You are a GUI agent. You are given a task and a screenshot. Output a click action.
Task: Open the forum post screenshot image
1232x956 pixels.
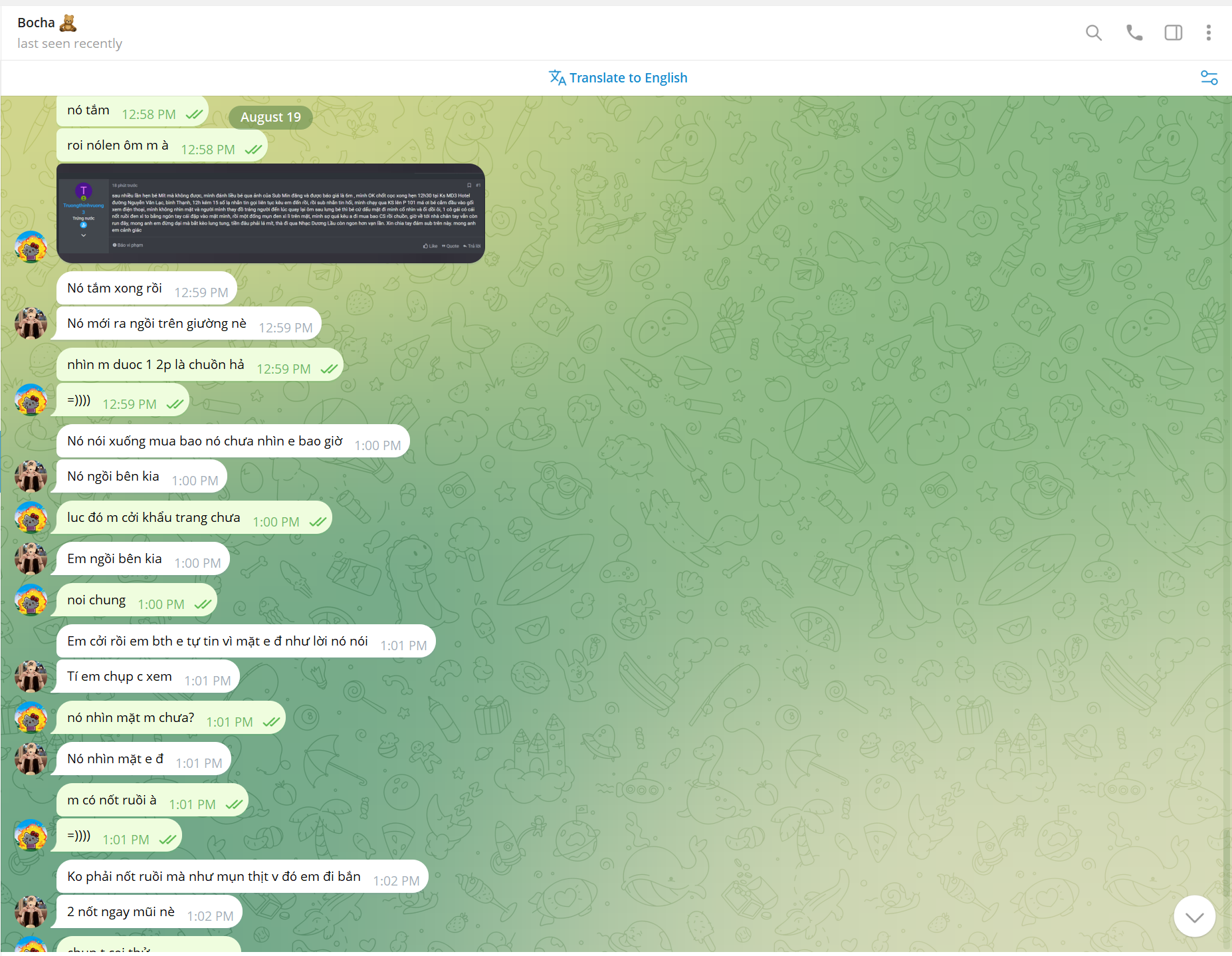click(x=270, y=213)
